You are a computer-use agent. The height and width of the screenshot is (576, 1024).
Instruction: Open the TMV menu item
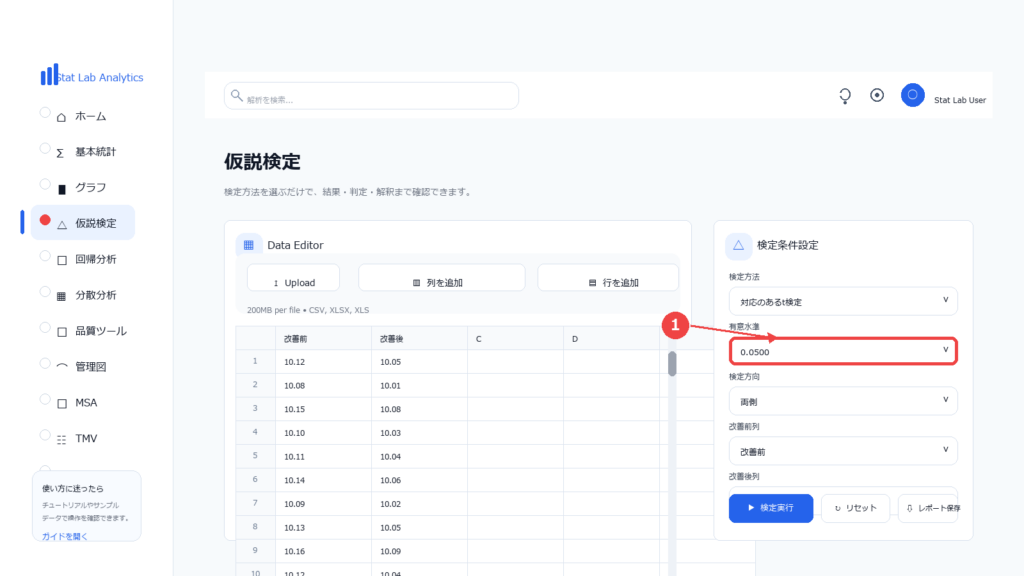pyautogui.click(x=86, y=438)
